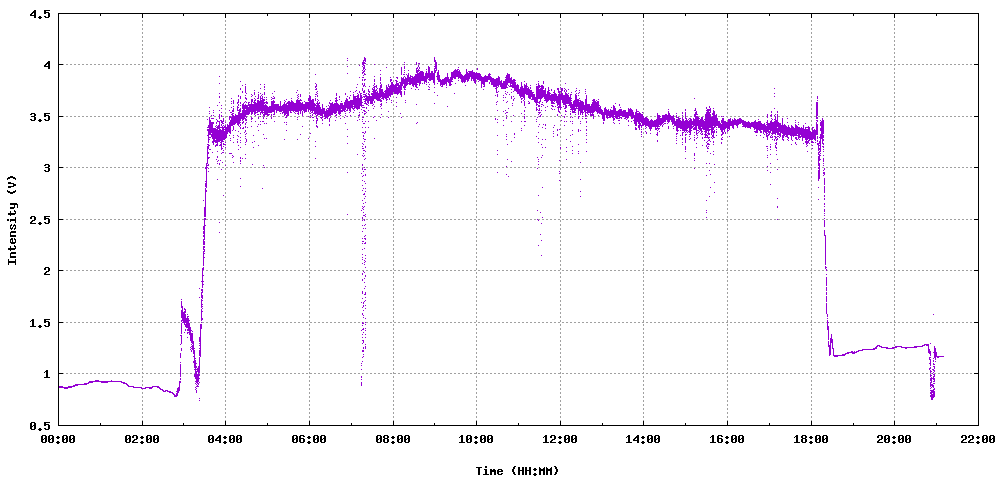This screenshot has height=480, width=1000.
Task: Click the '4' intensity axis value
Action: [45, 65]
